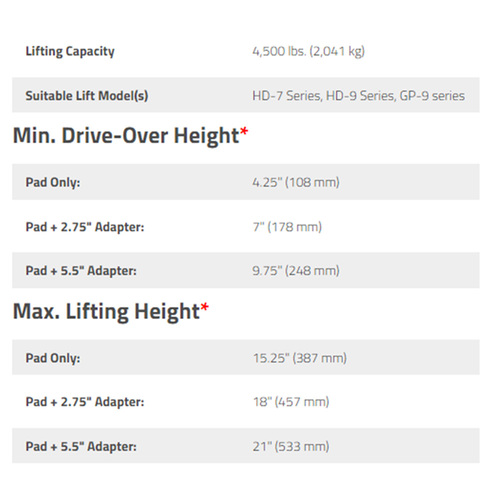500x500 pixels.
Task: Click the Suitable Lift Model(s) label
Action: [87, 96]
